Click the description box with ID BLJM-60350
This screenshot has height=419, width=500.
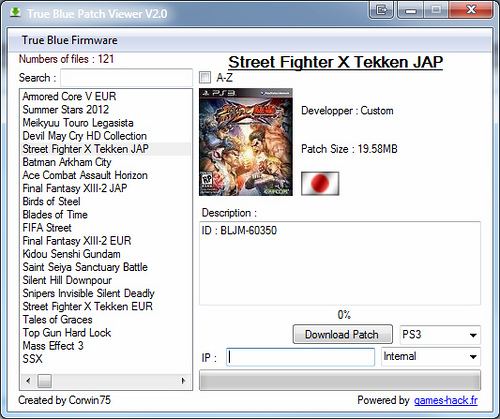[x=340, y=263]
